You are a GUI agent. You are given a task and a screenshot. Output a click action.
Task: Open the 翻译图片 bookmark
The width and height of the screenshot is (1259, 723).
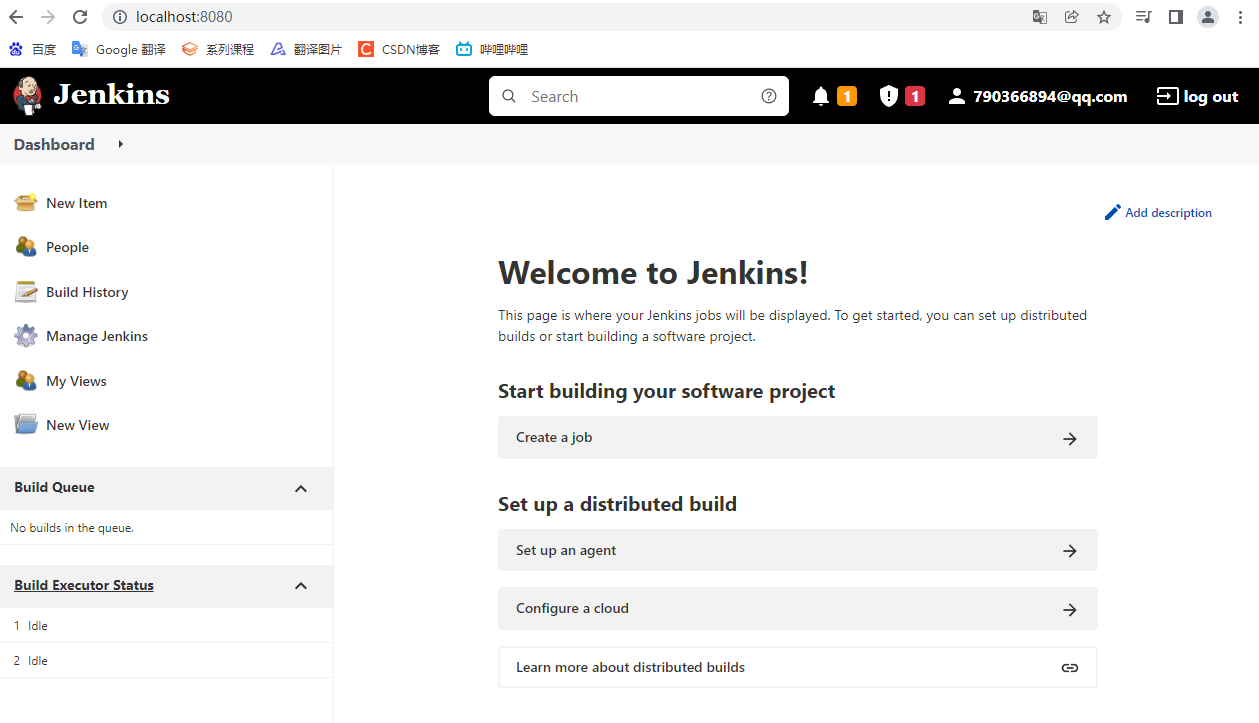pyautogui.click(x=306, y=49)
